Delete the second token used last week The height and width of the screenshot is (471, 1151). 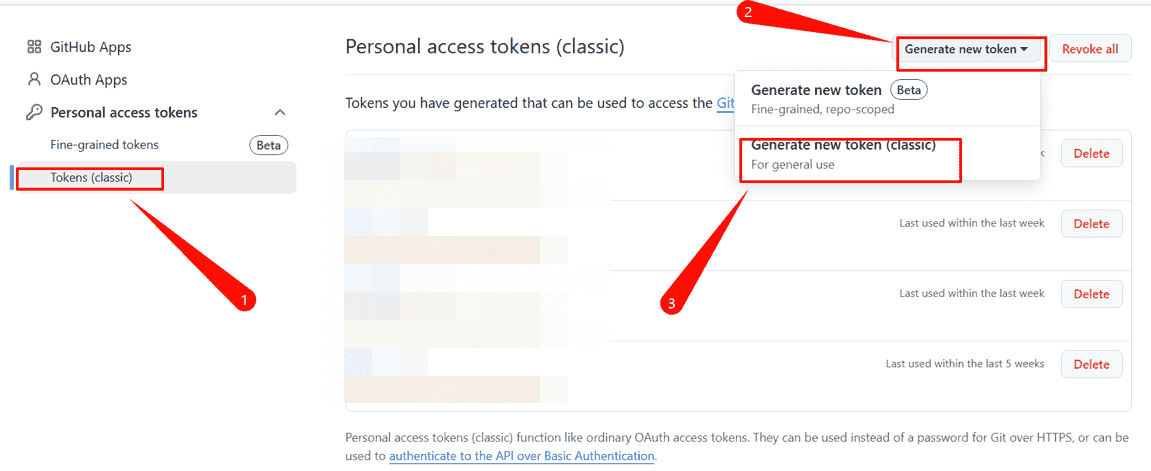1092,224
